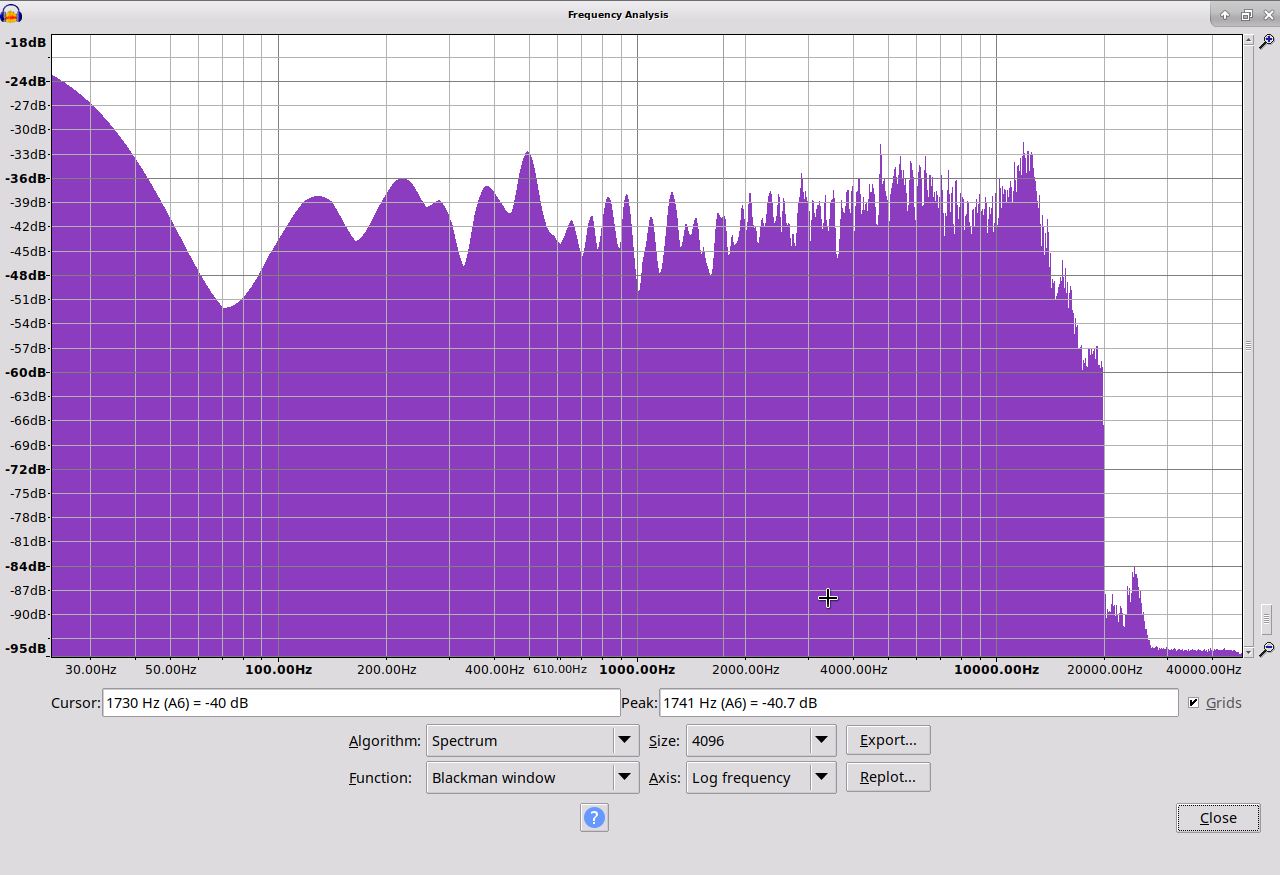Click the Replot... button
This screenshot has height=875, width=1280.
[x=888, y=777]
